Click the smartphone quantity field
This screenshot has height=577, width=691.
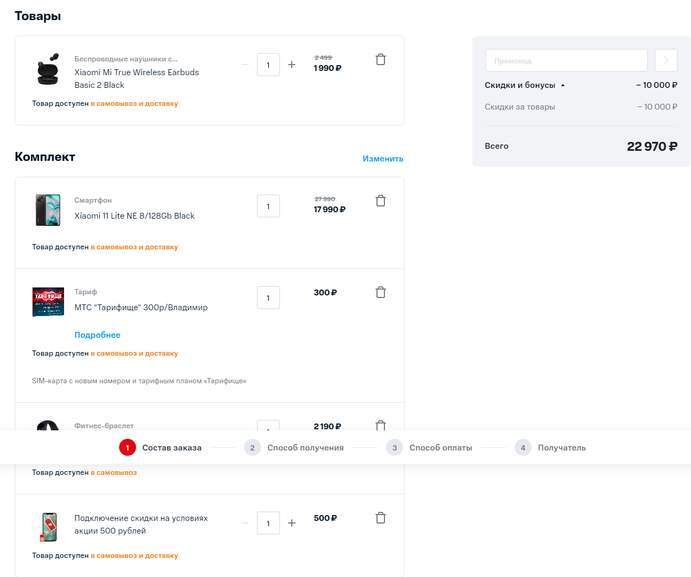point(268,207)
